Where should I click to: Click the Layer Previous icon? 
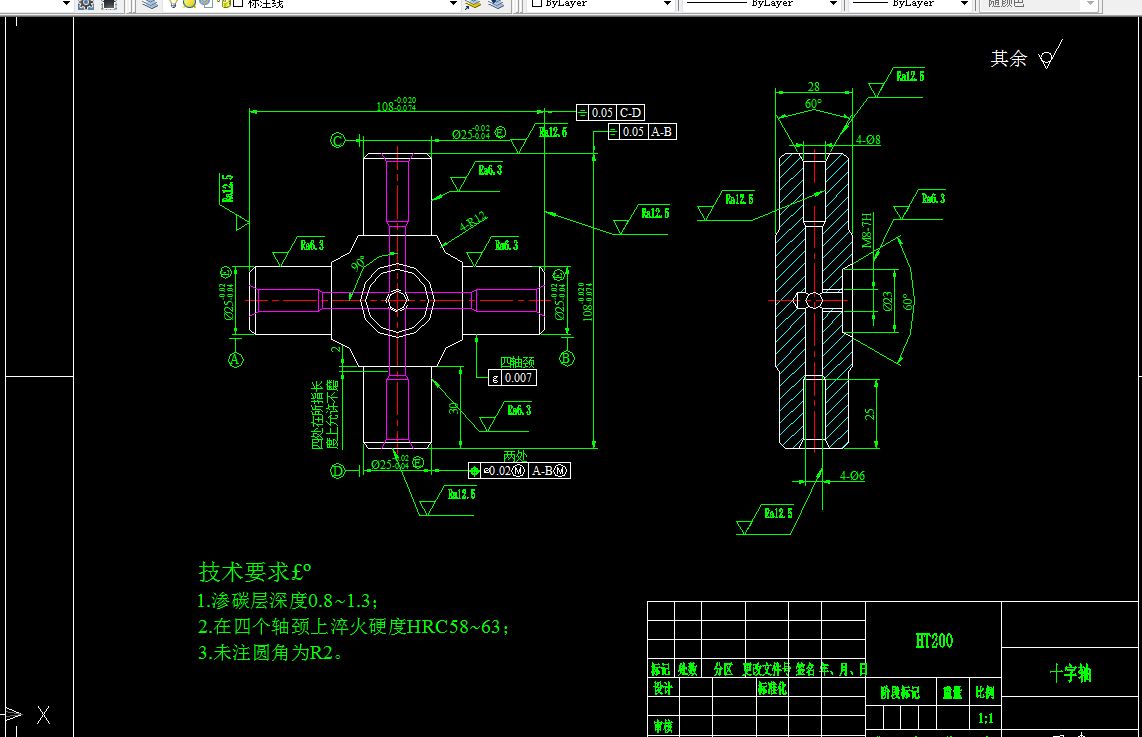pos(496,4)
